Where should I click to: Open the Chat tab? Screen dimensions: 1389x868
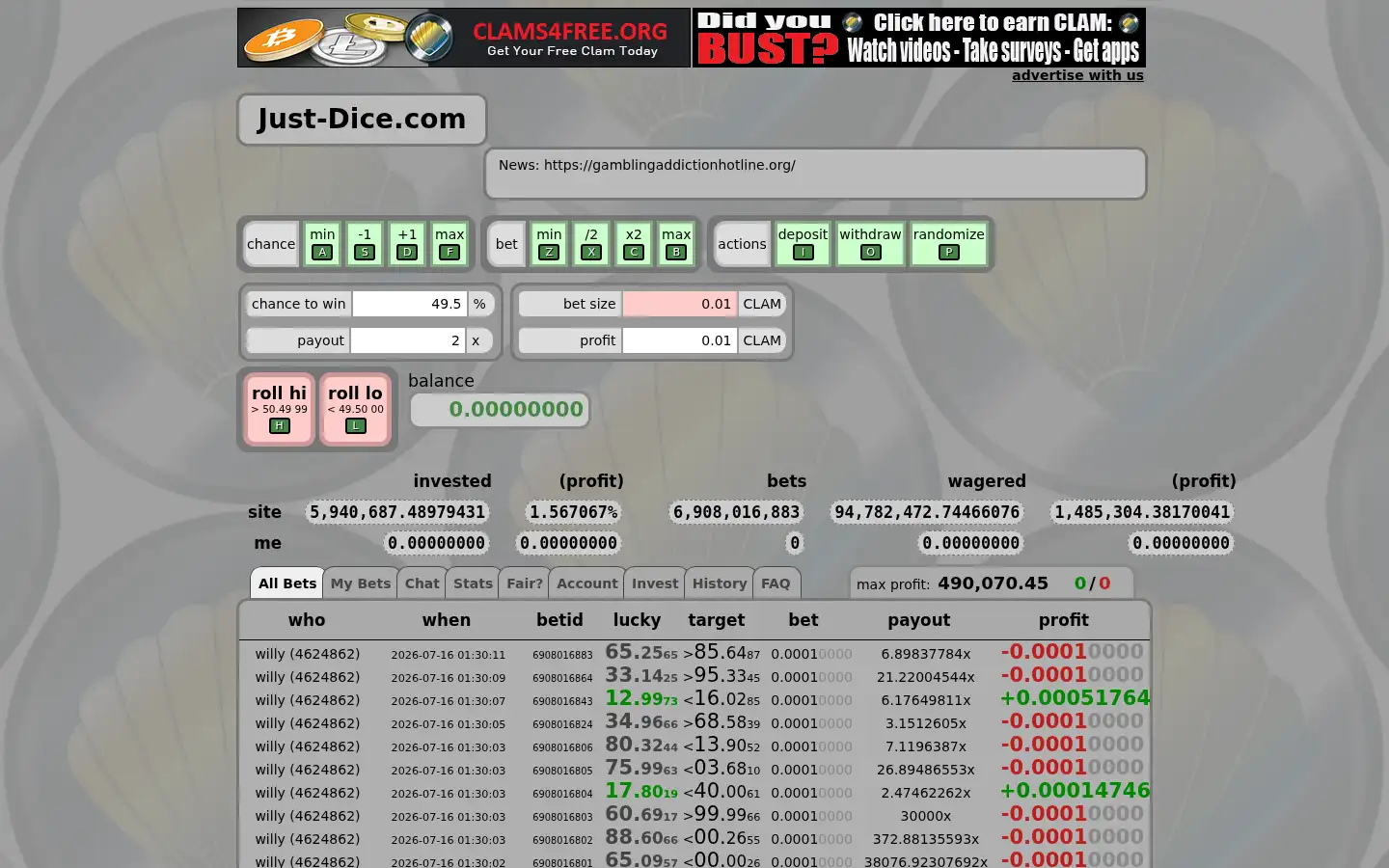coord(422,583)
